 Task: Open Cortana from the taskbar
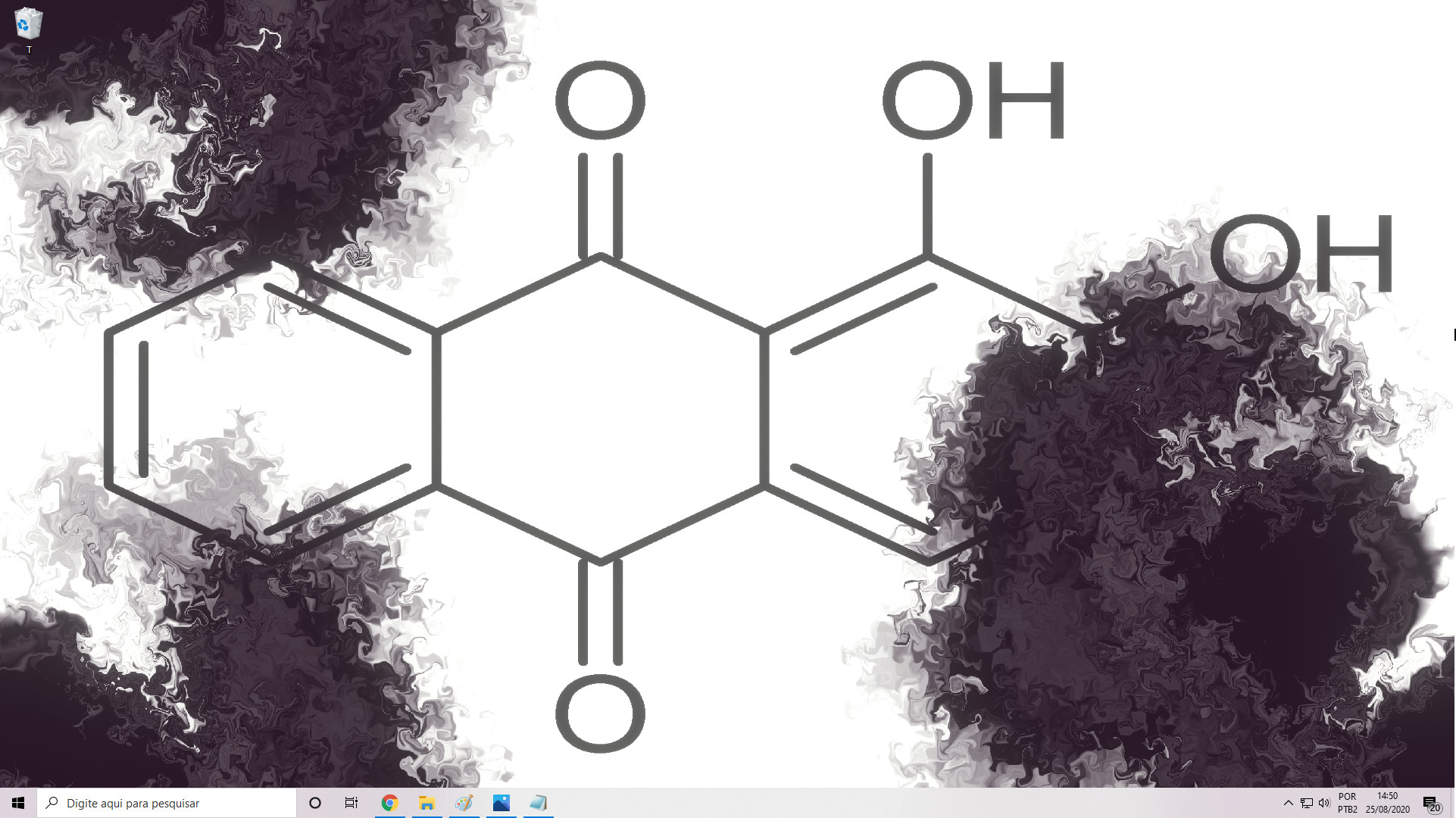pyautogui.click(x=314, y=803)
